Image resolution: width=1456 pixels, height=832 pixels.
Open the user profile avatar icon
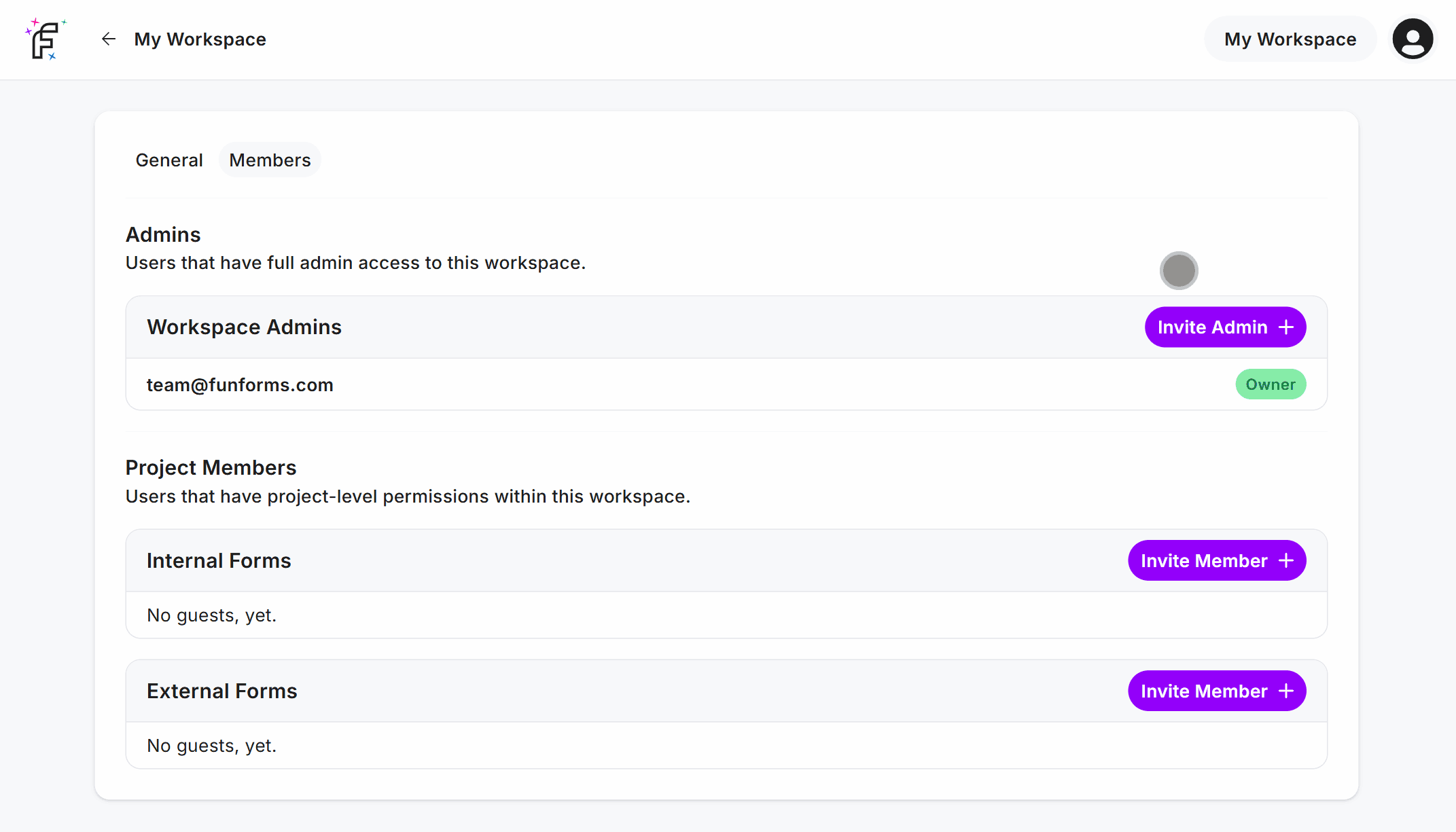[1413, 39]
